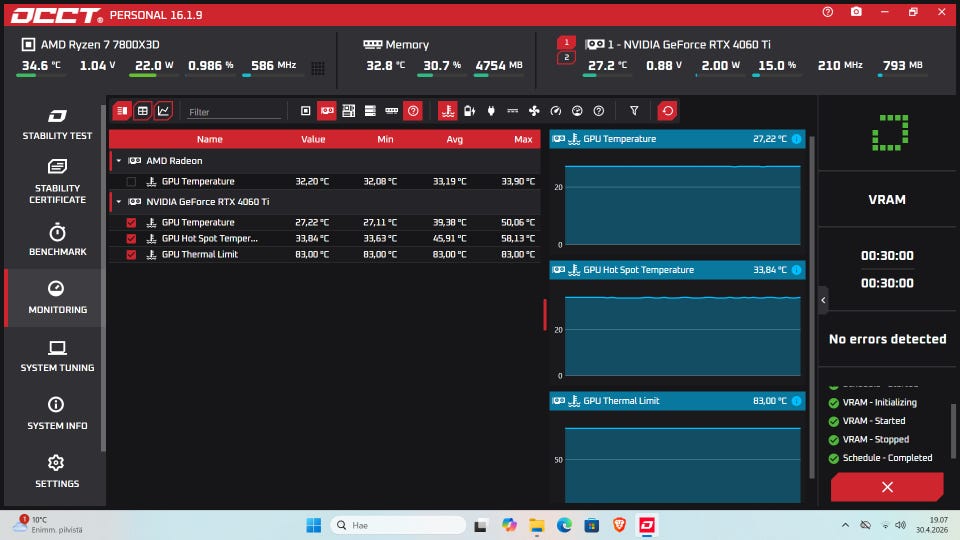
Task: Open the OCCT help icon
Action: 828,12
